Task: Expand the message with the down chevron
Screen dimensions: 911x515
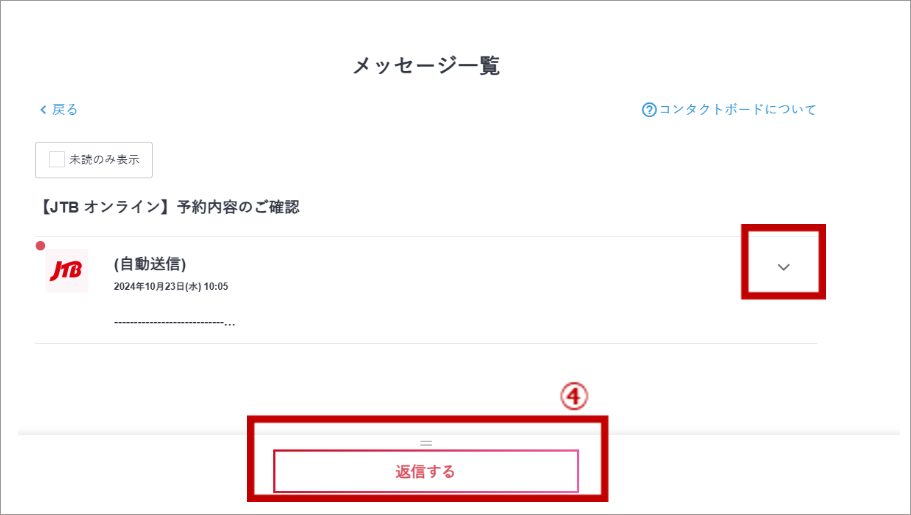Action: click(784, 266)
